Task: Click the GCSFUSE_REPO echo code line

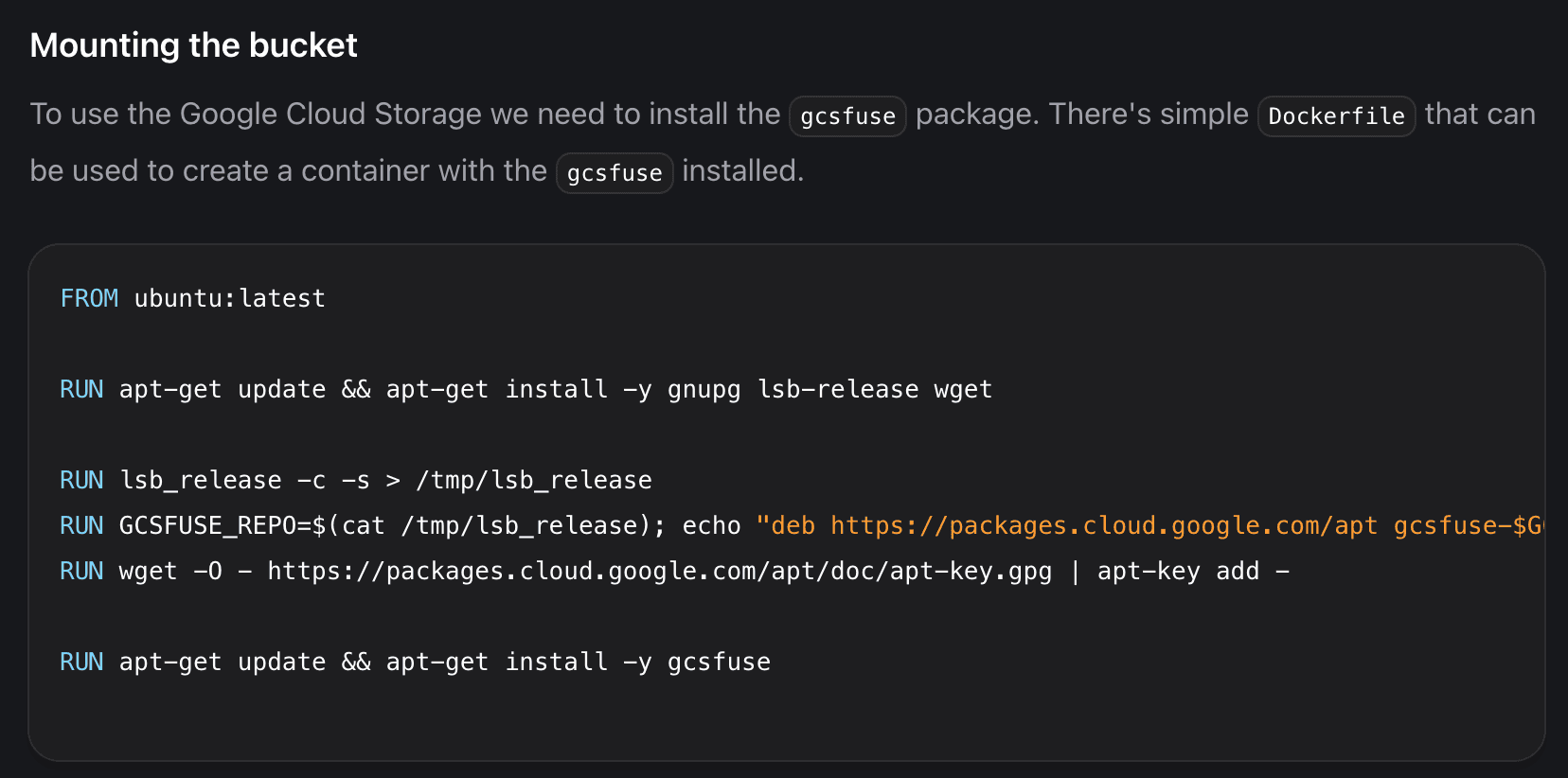Action: click(x=802, y=525)
